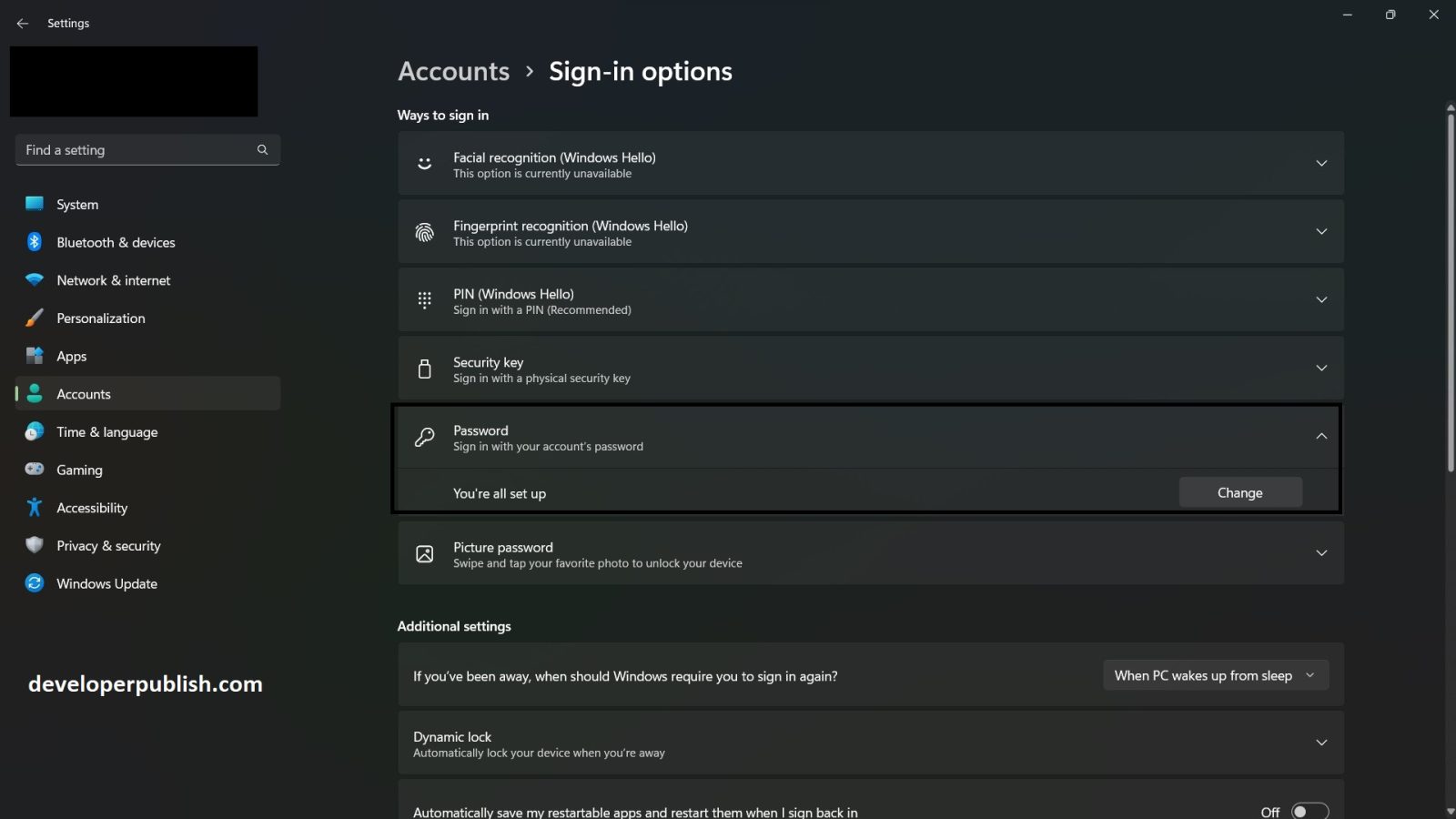Turn on automatically save restartable apps
The image size is (1456, 819).
click(1309, 810)
